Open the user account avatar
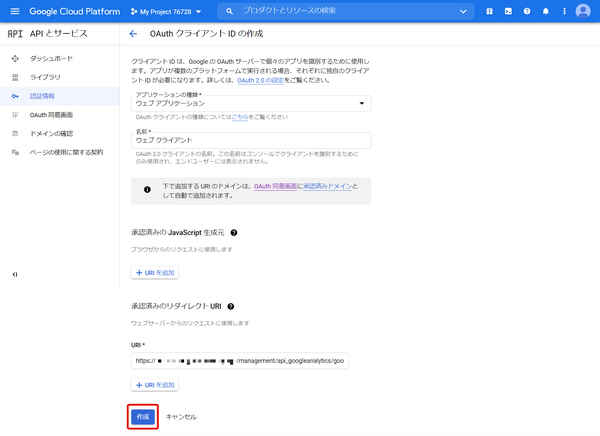This screenshot has height=436, width=600. pos(583,11)
